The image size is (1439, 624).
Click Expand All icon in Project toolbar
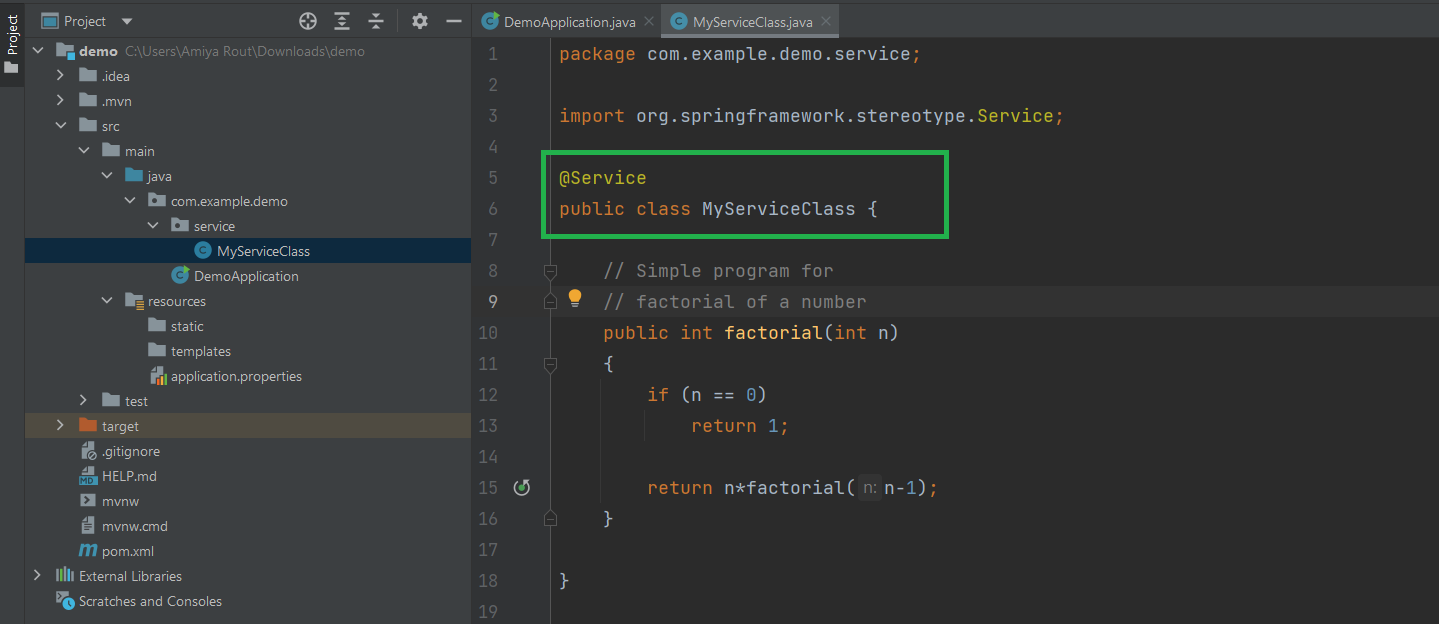342,21
